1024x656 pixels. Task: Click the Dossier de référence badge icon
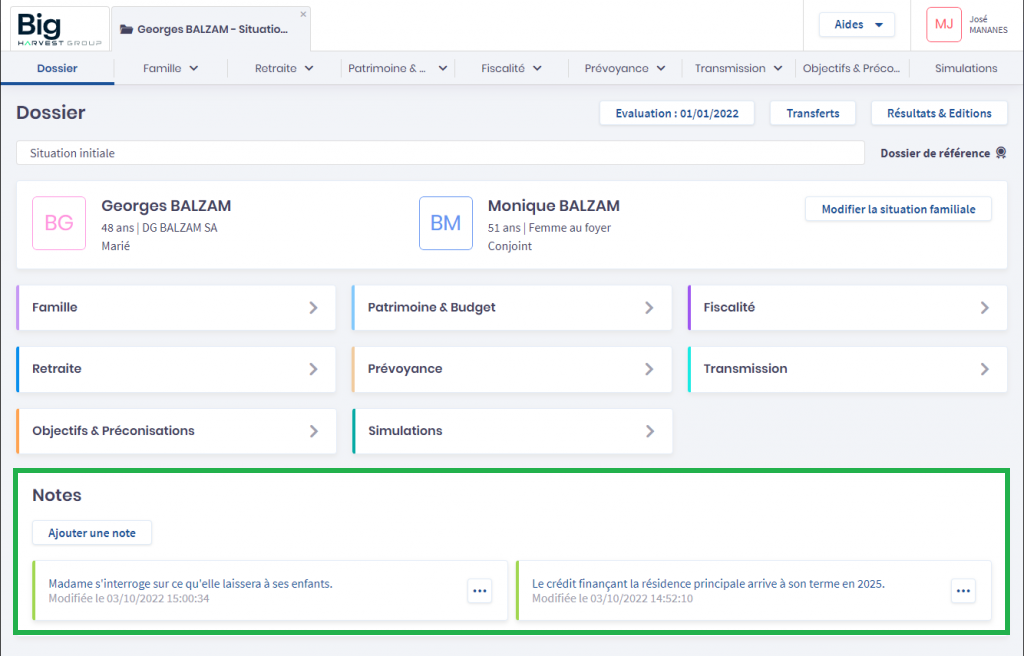click(x=1000, y=153)
